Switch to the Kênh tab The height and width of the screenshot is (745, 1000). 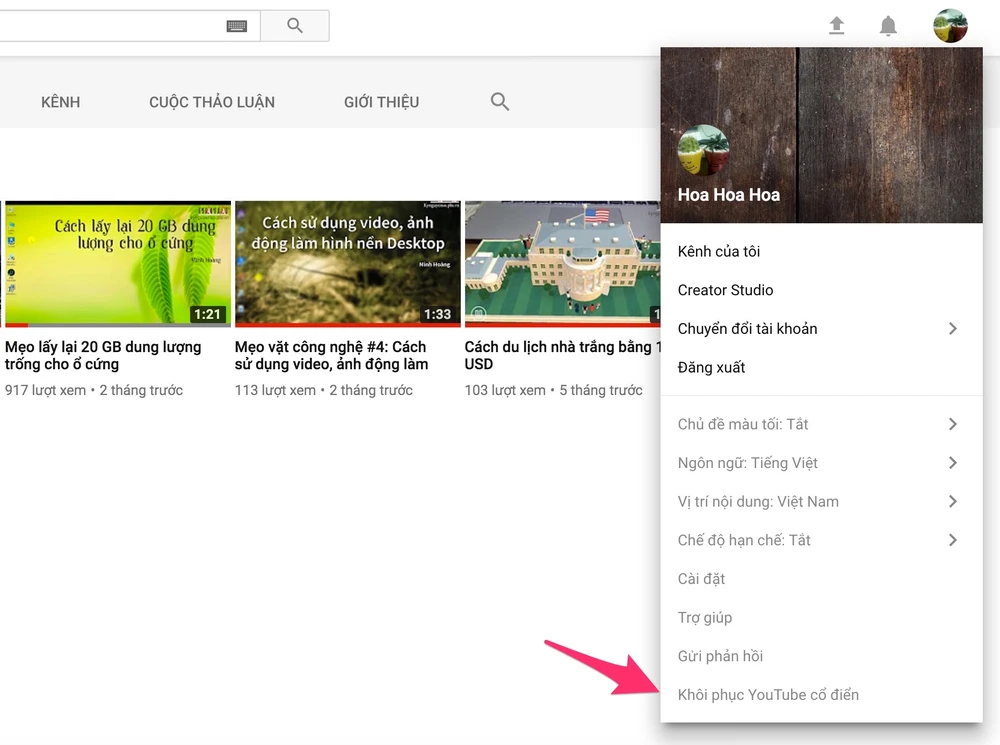(x=60, y=102)
